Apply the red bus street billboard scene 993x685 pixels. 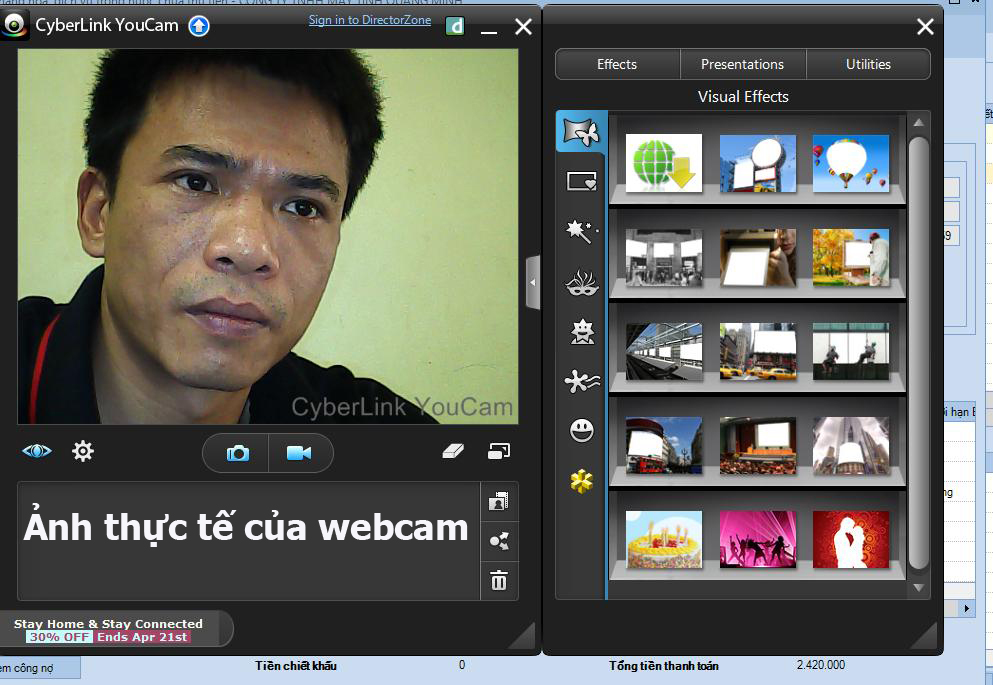pos(664,445)
